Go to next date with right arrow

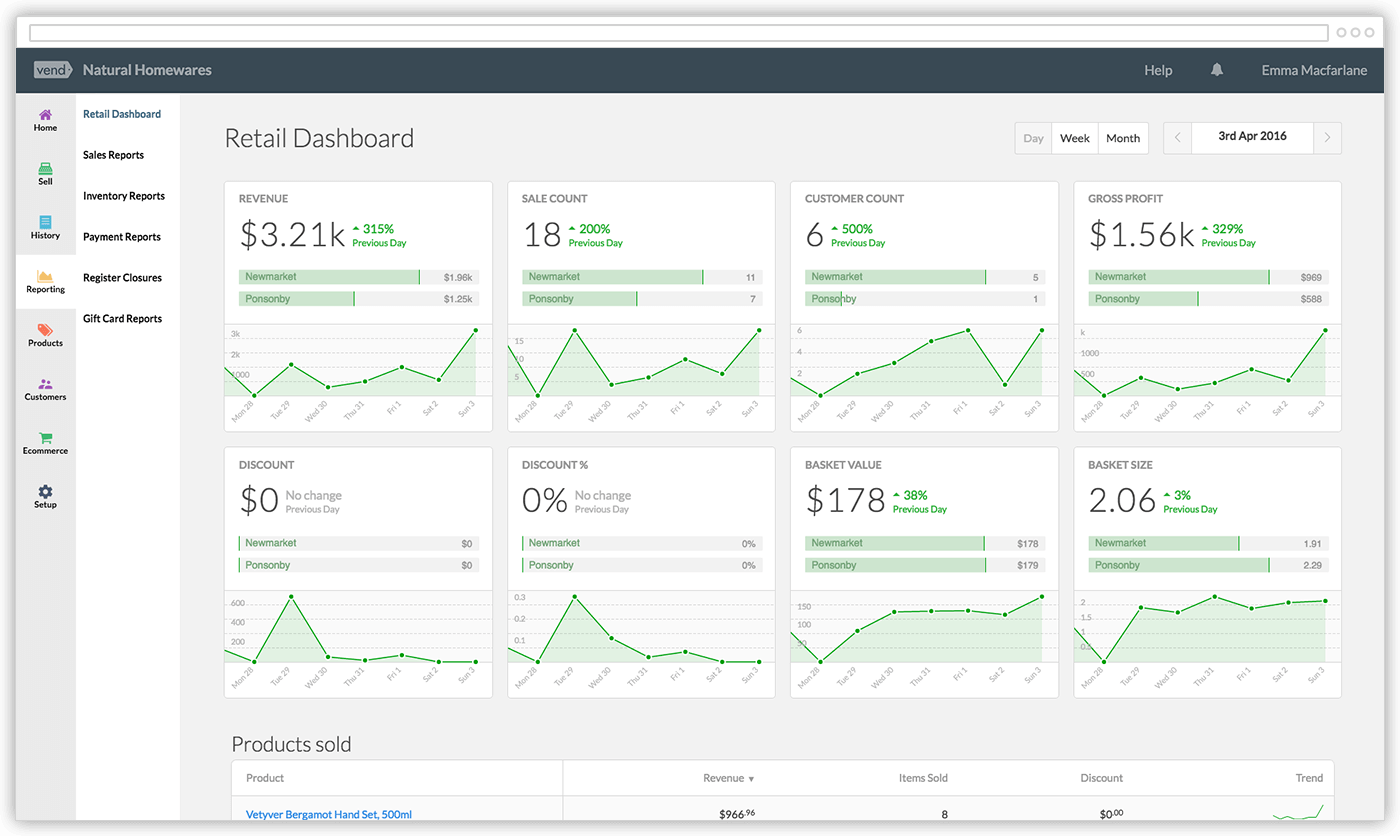click(1327, 138)
